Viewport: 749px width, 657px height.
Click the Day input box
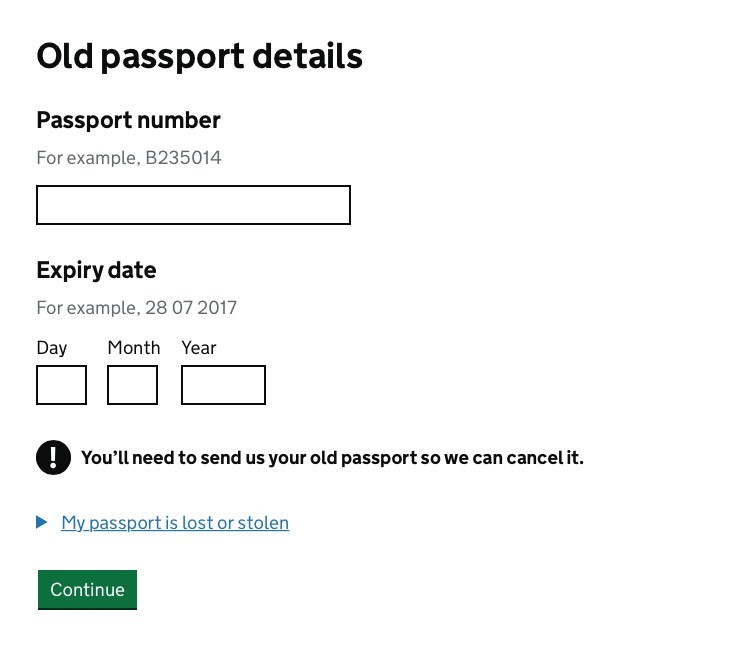point(61,385)
